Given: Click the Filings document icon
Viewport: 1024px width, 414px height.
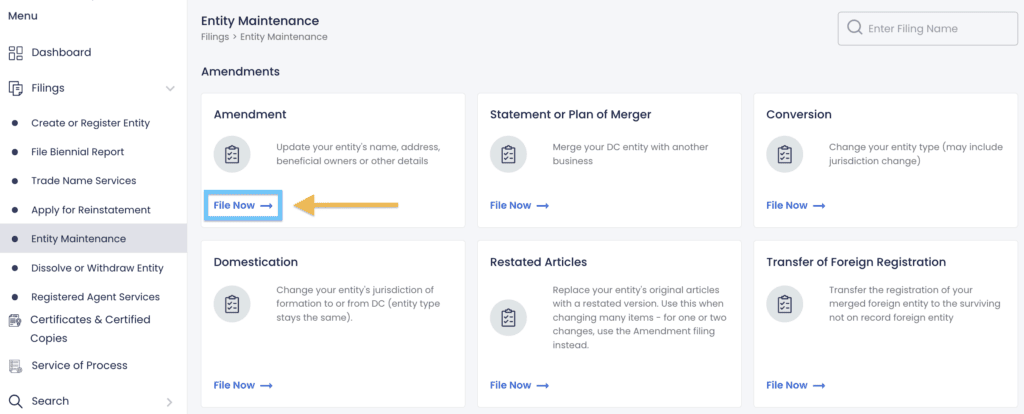Looking at the screenshot, I should (x=16, y=88).
